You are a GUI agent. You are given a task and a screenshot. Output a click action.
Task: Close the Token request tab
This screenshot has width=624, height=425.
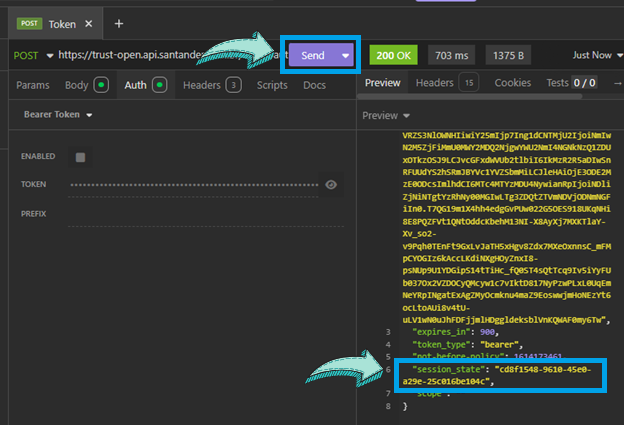coord(89,24)
